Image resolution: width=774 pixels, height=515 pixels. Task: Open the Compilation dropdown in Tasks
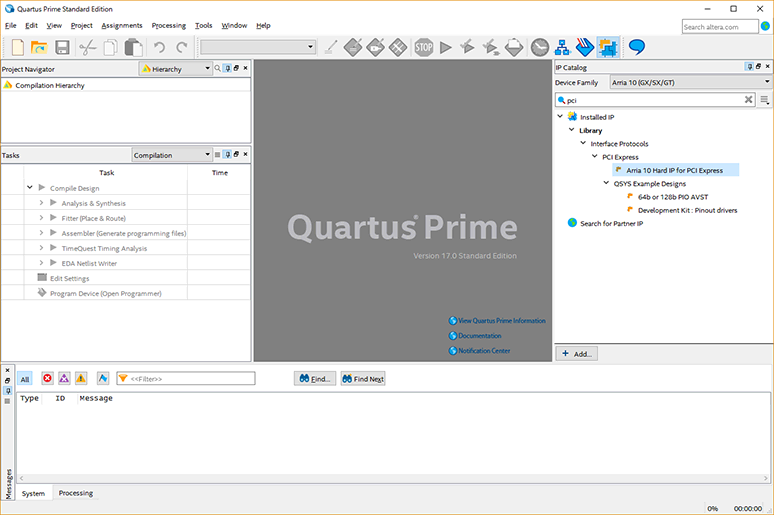172,155
